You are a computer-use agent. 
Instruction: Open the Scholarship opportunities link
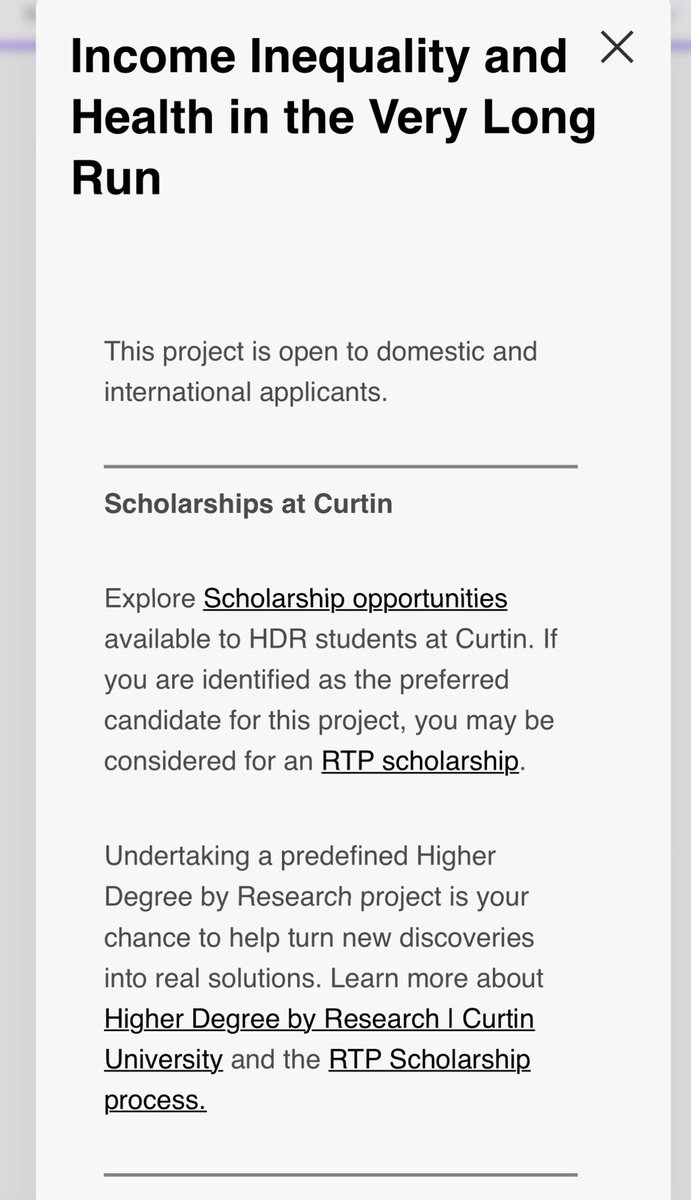[x=355, y=598]
